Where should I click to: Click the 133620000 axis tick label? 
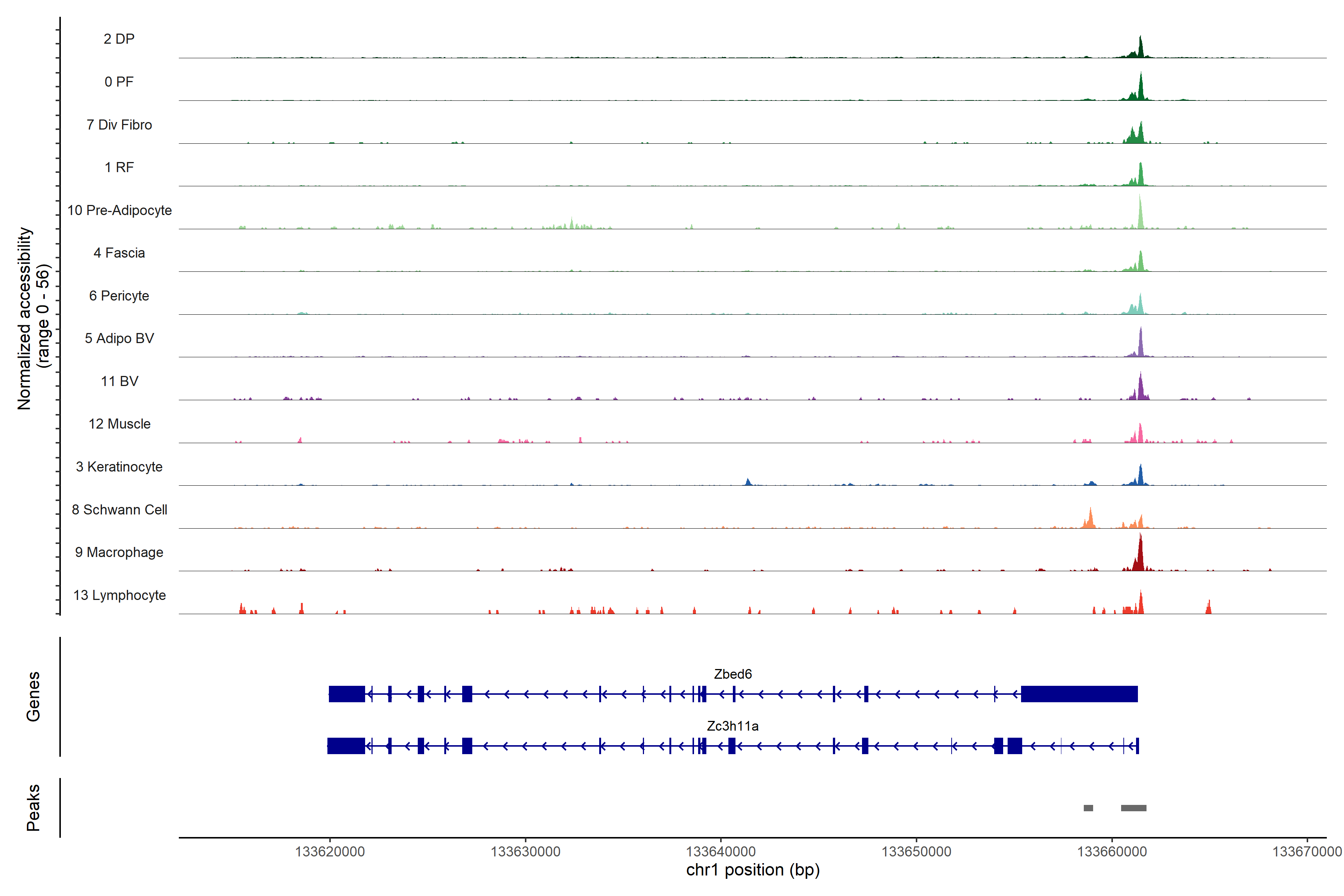330,852
